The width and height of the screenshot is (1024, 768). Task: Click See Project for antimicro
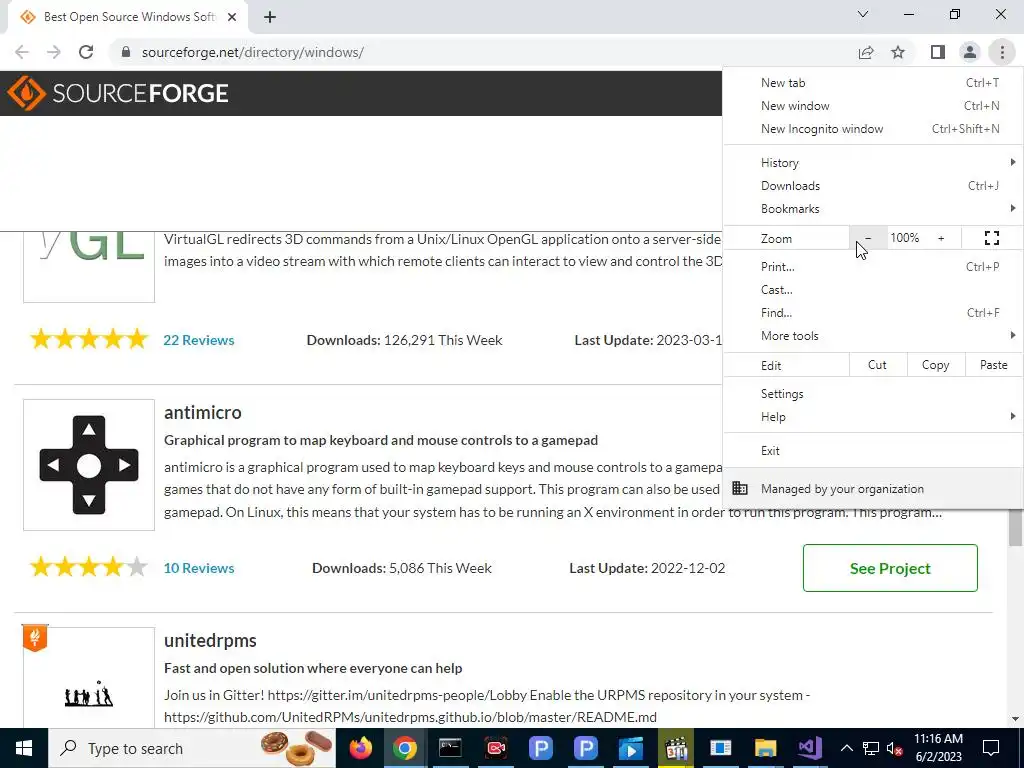[890, 568]
